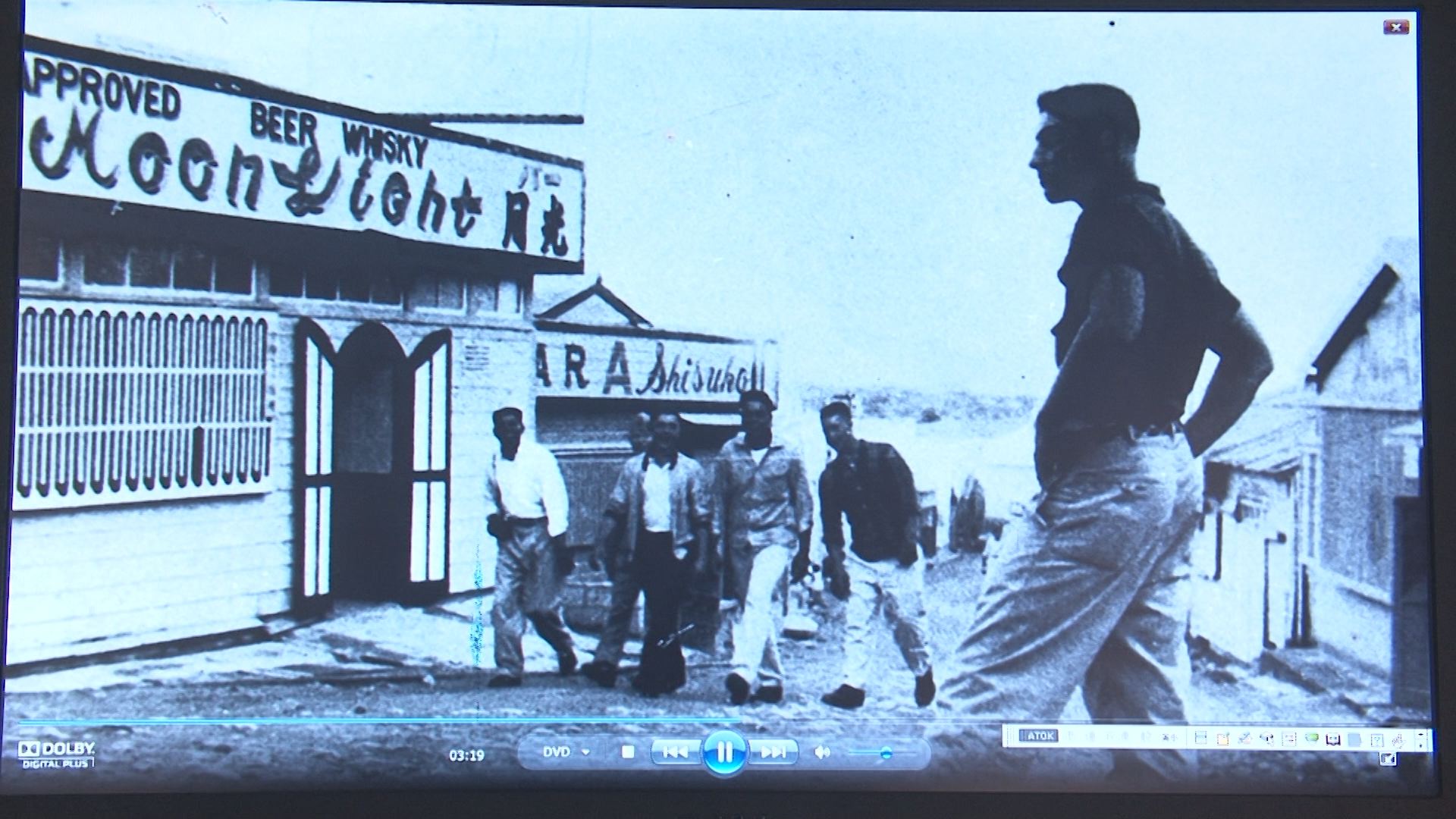Click the up arrow on ATOK toolbar edge

[1420, 734]
